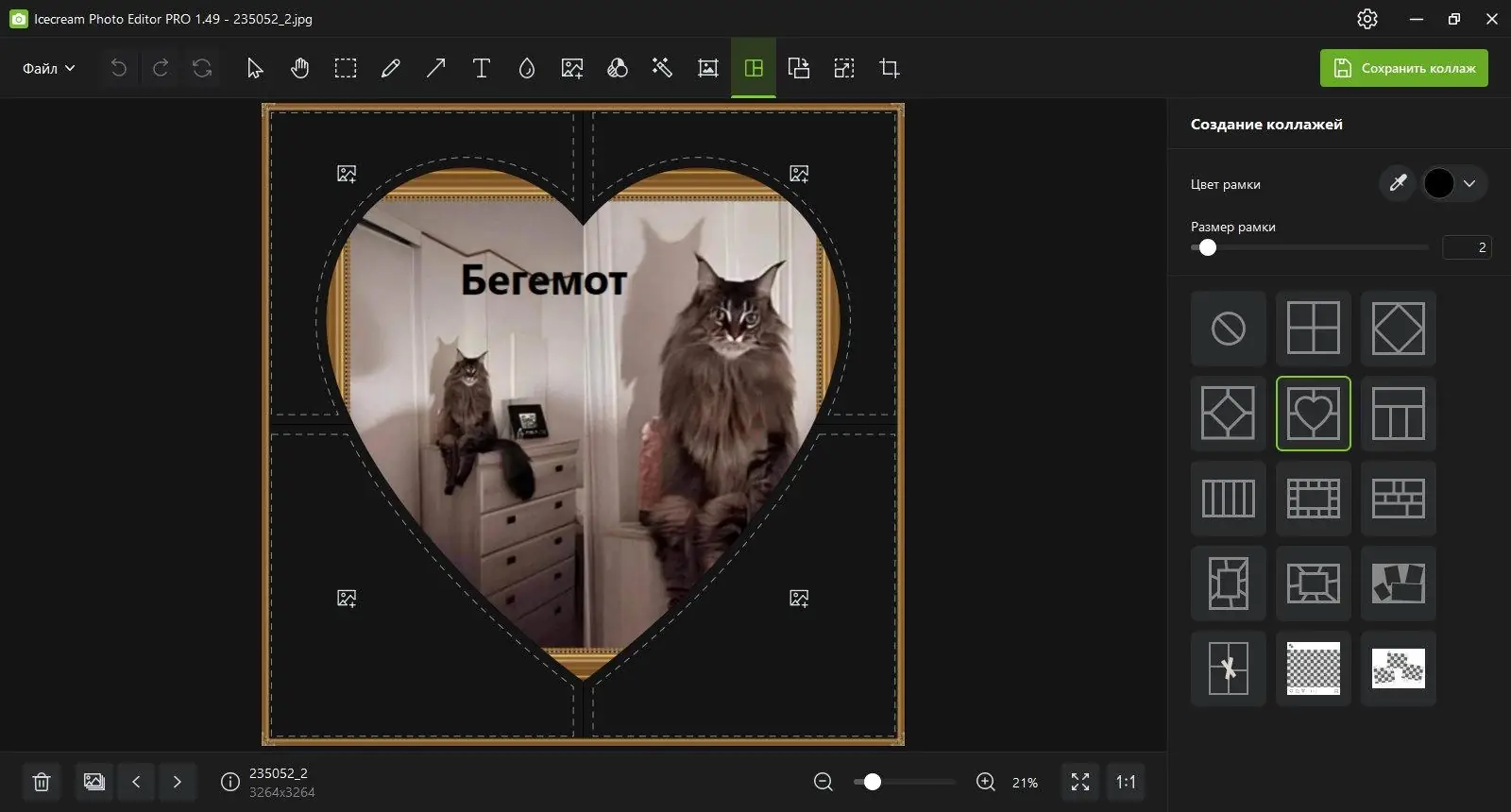Go to the next image arrow
The width and height of the screenshot is (1511, 812).
[177, 782]
